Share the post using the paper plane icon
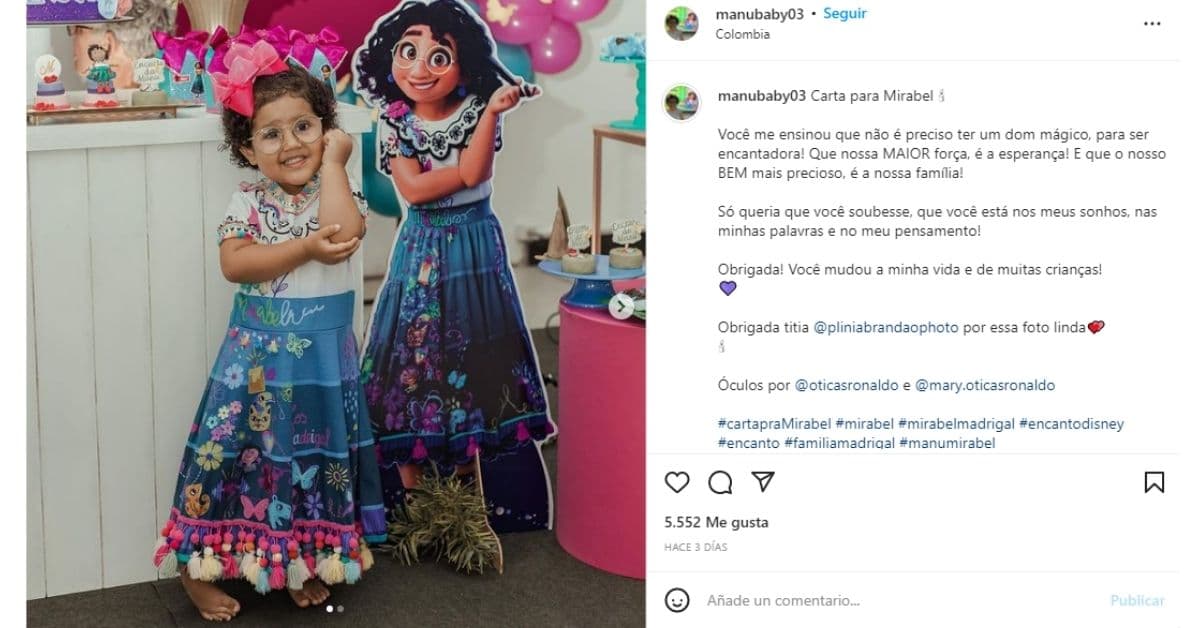Screen dimensions: 1200x628 click(763, 482)
